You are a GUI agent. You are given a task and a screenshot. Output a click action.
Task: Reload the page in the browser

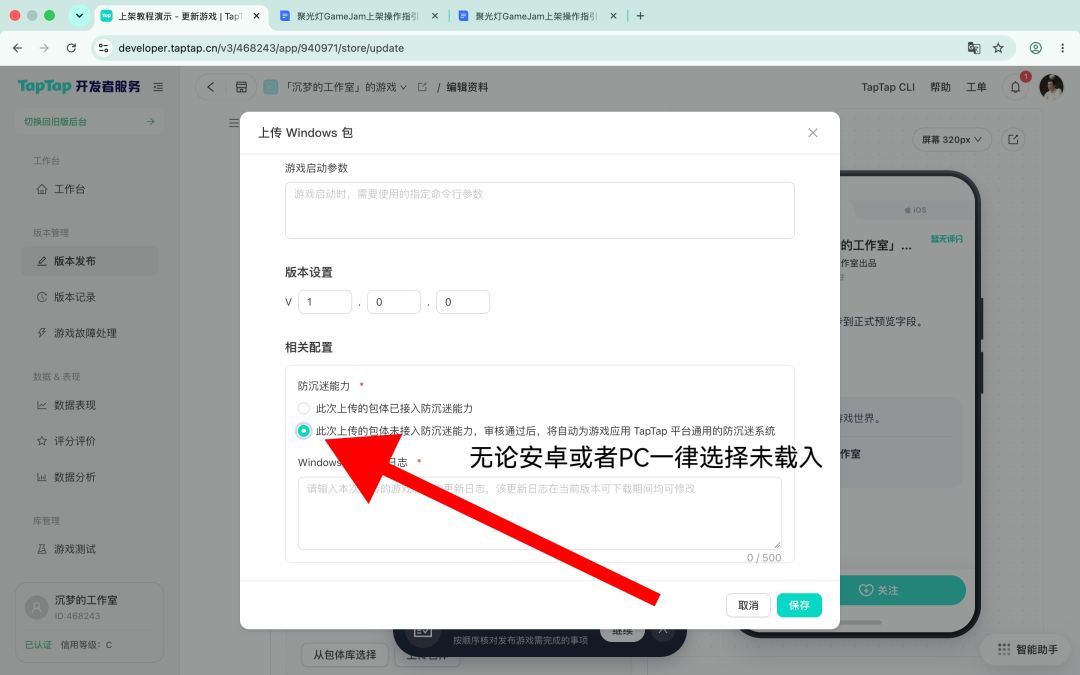pos(71,48)
